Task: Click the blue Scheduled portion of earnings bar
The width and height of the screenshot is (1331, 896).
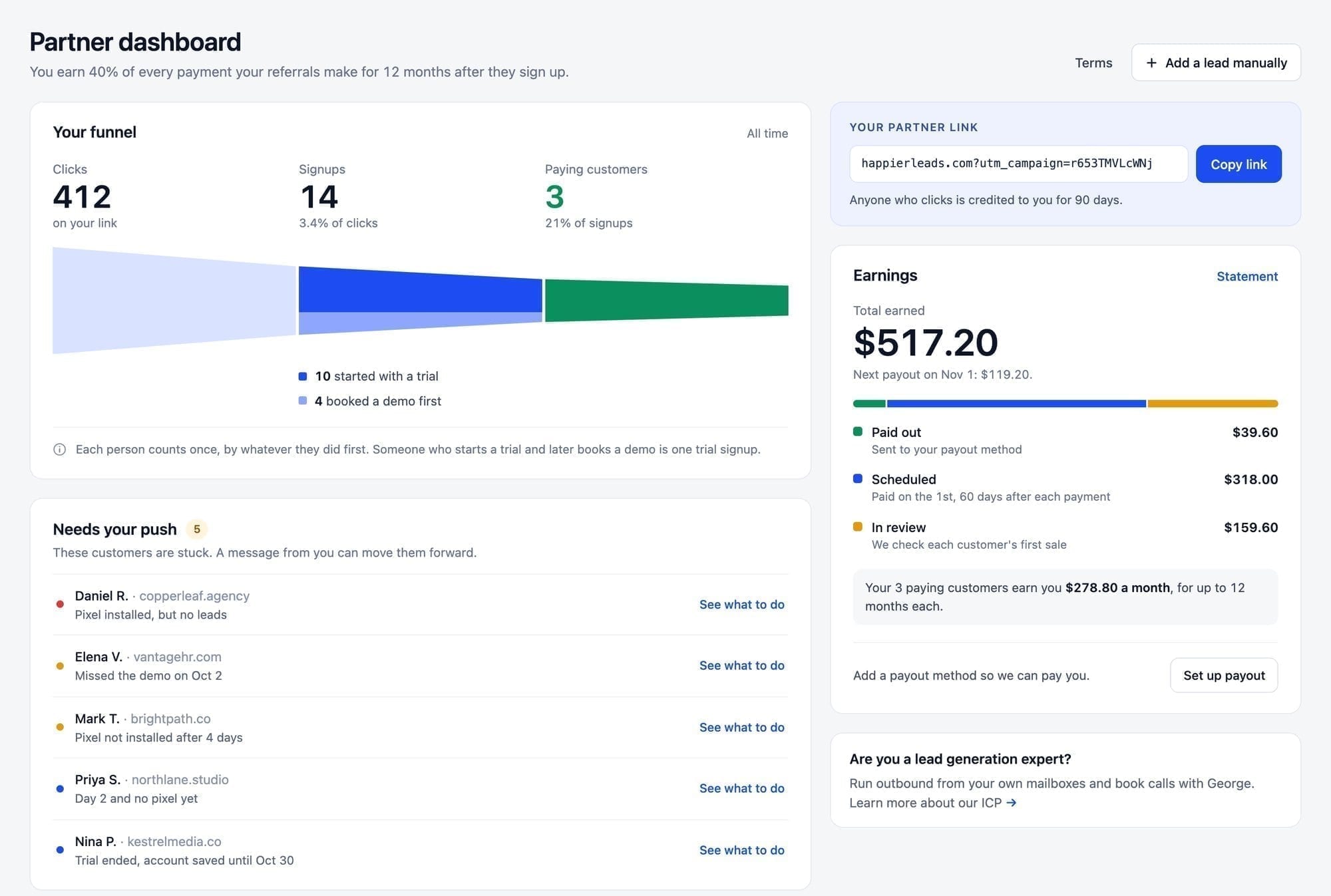Action: pos(1016,404)
